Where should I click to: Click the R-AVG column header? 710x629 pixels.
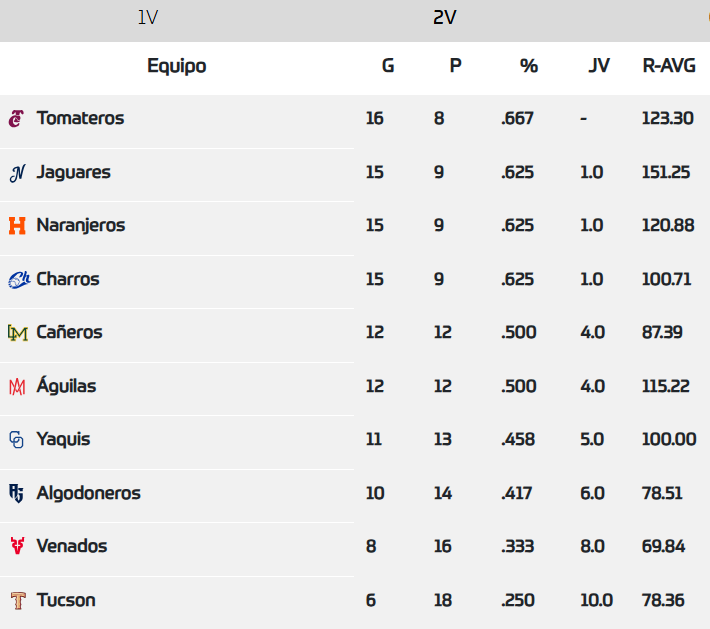pyautogui.click(x=669, y=66)
